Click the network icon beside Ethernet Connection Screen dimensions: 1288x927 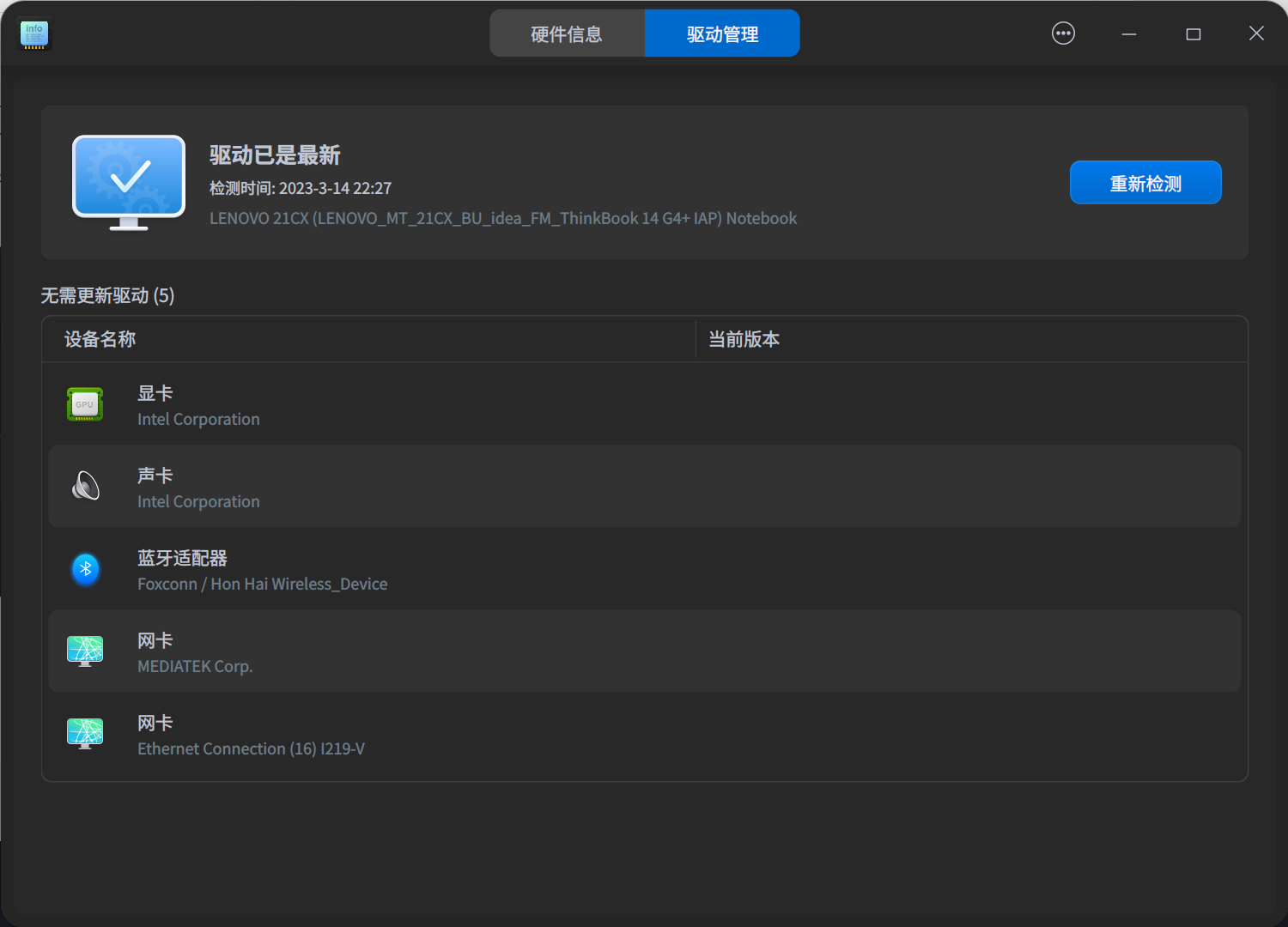[x=85, y=734]
